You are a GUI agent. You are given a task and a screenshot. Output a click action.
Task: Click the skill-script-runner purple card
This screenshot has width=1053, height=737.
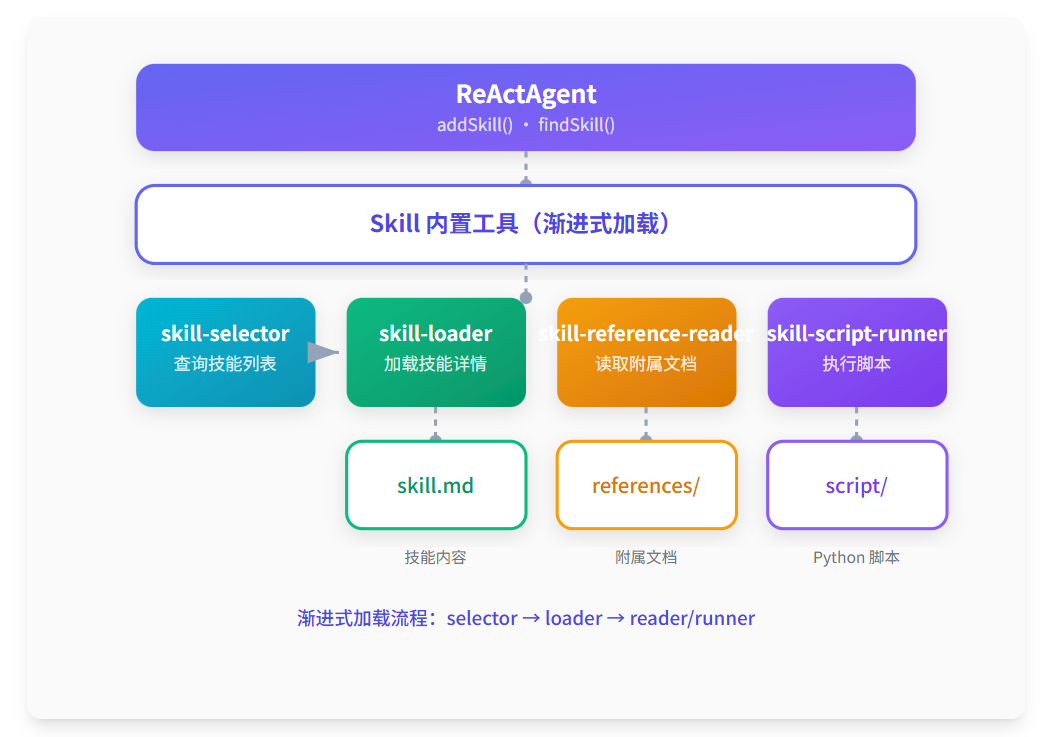pyautogui.click(x=857, y=352)
